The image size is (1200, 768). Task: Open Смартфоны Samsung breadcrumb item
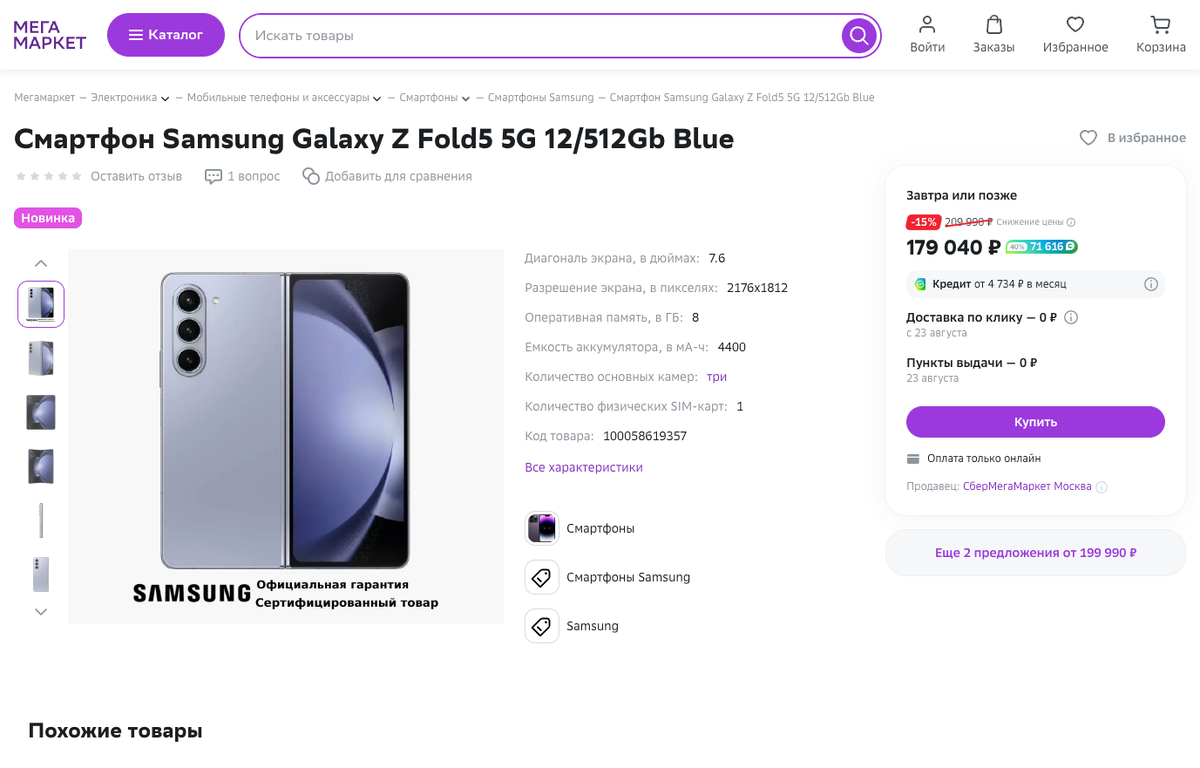coord(541,98)
